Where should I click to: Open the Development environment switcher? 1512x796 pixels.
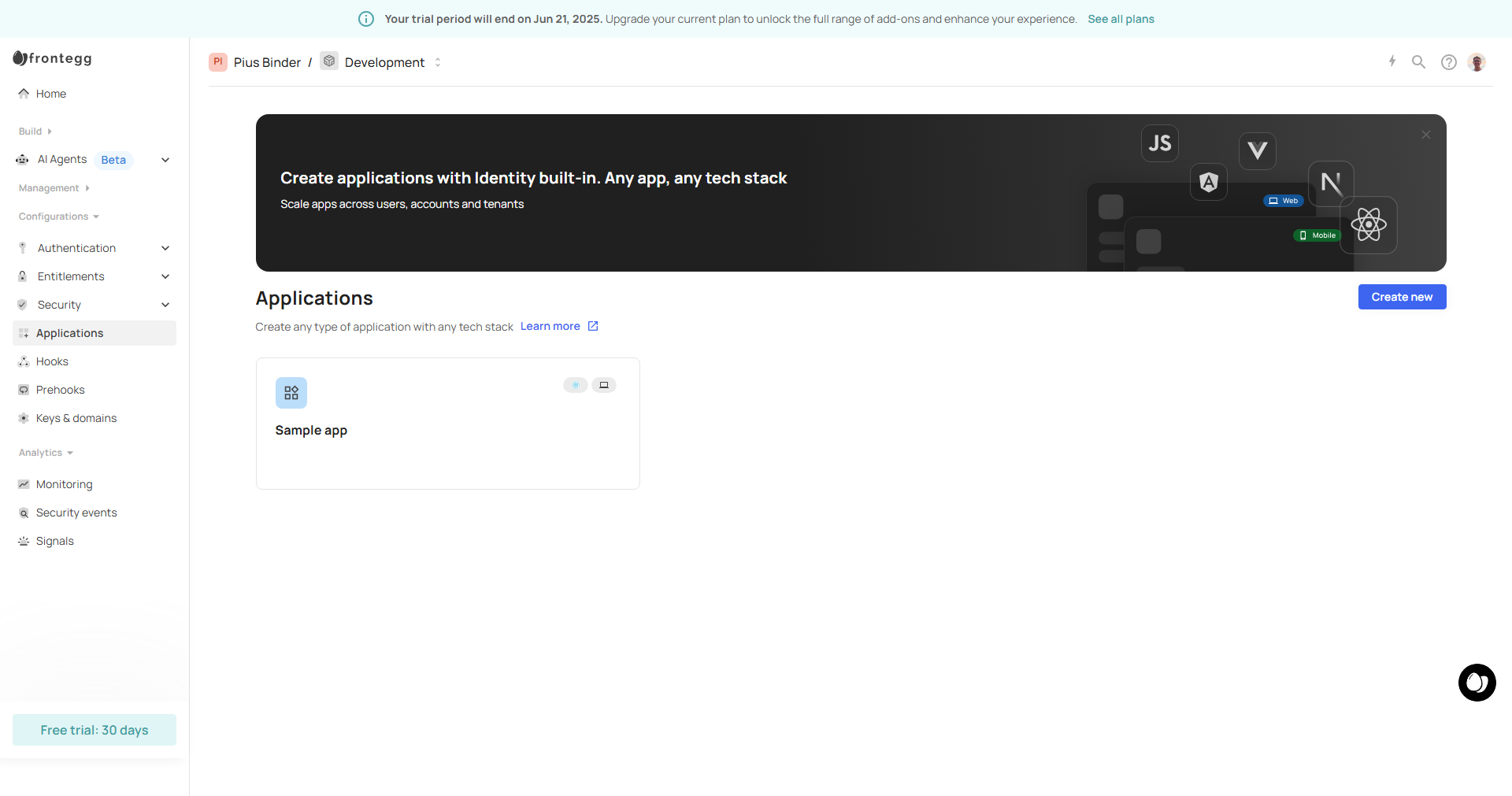438,62
